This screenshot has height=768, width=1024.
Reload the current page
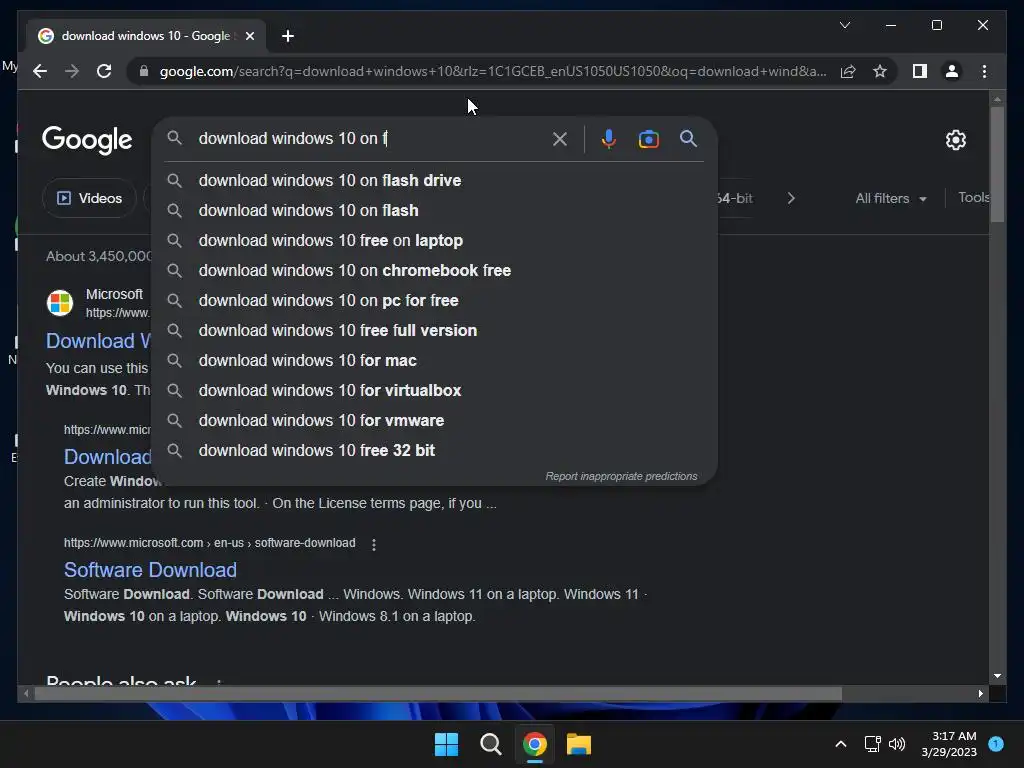[x=104, y=71]
